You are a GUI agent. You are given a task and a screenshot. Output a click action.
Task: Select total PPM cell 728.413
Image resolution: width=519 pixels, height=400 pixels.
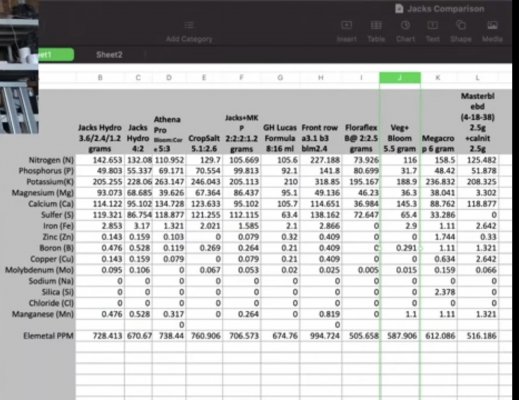(x=100, y=336)
